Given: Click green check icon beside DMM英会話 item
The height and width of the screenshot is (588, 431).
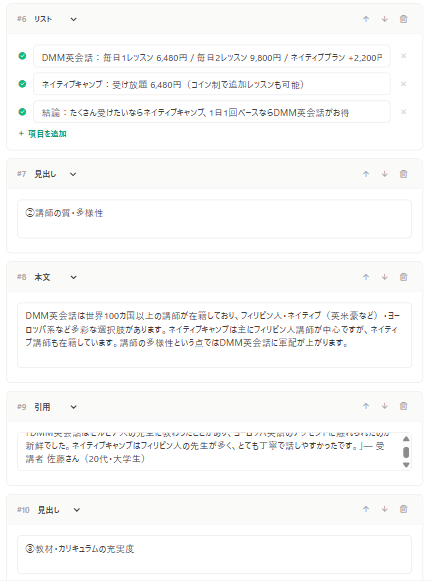Looking at the screenshot, I should 23,56.
